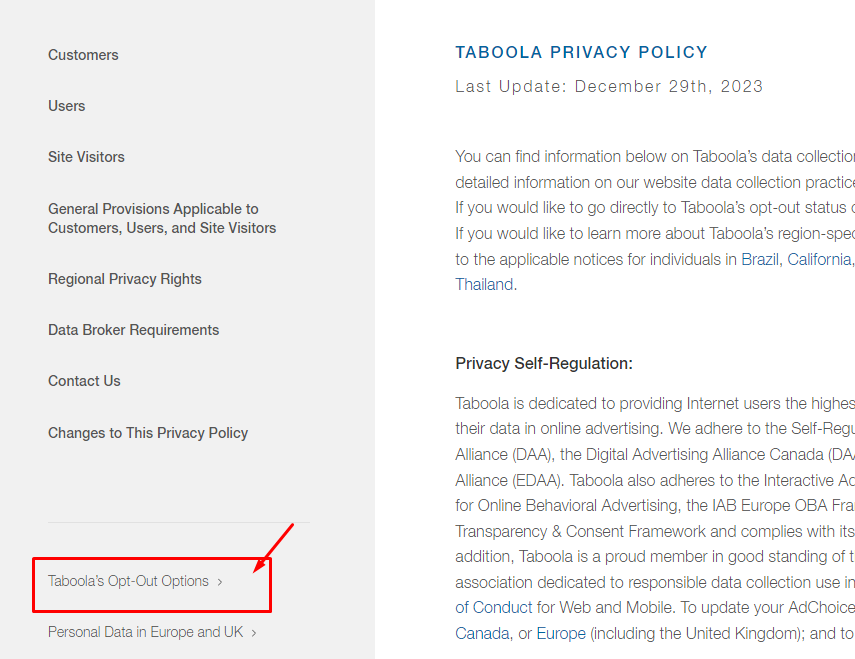Click the Taboola Privacy Policy heading

click(581, 53)
